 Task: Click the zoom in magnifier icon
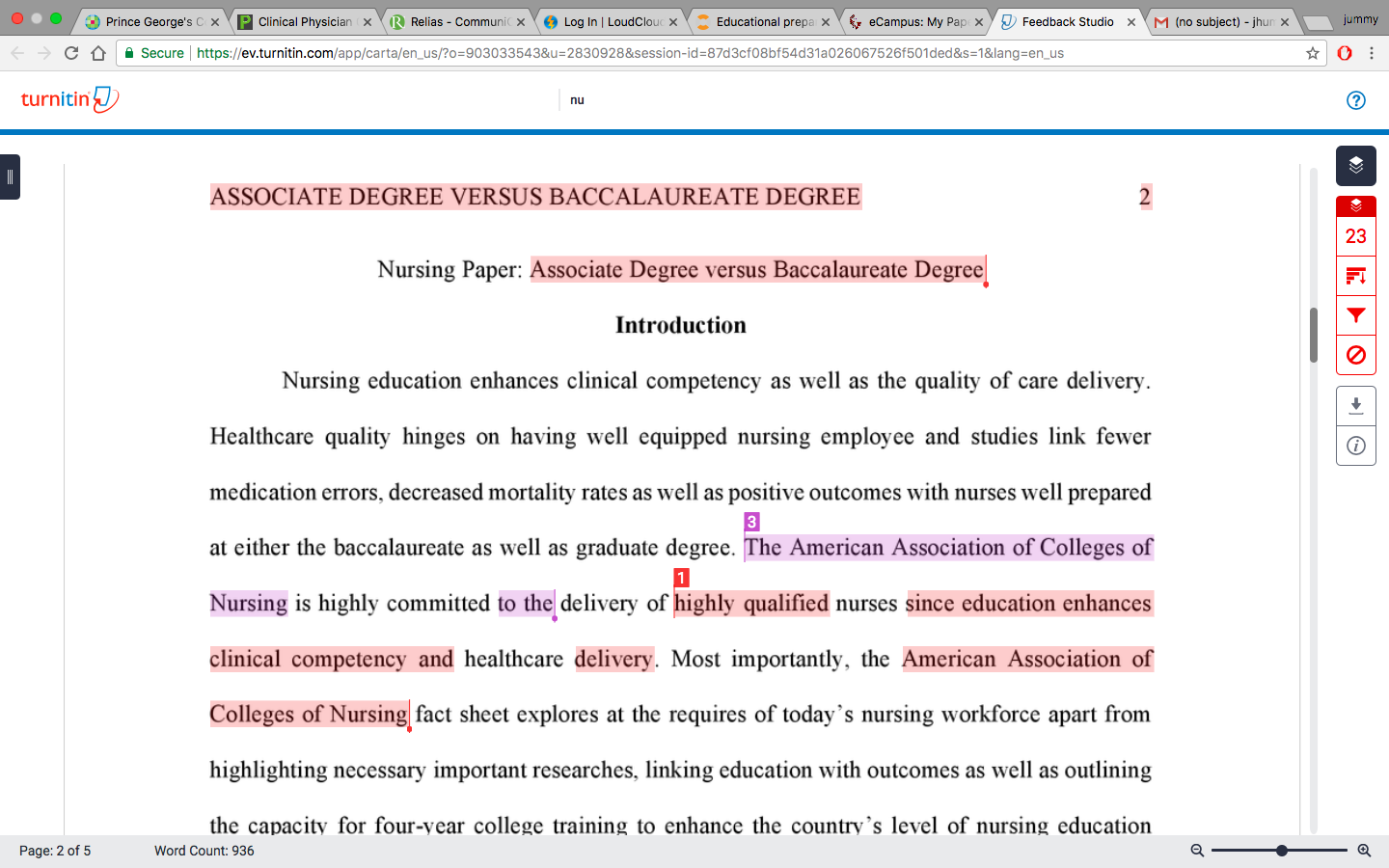click(x=1364, y=851)
